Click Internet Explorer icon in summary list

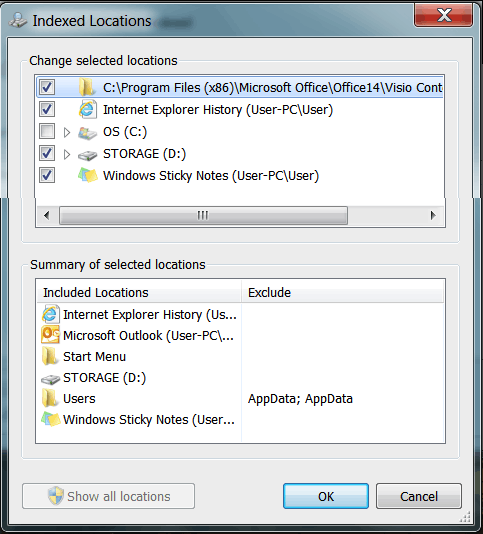click(x=50, y=314)
